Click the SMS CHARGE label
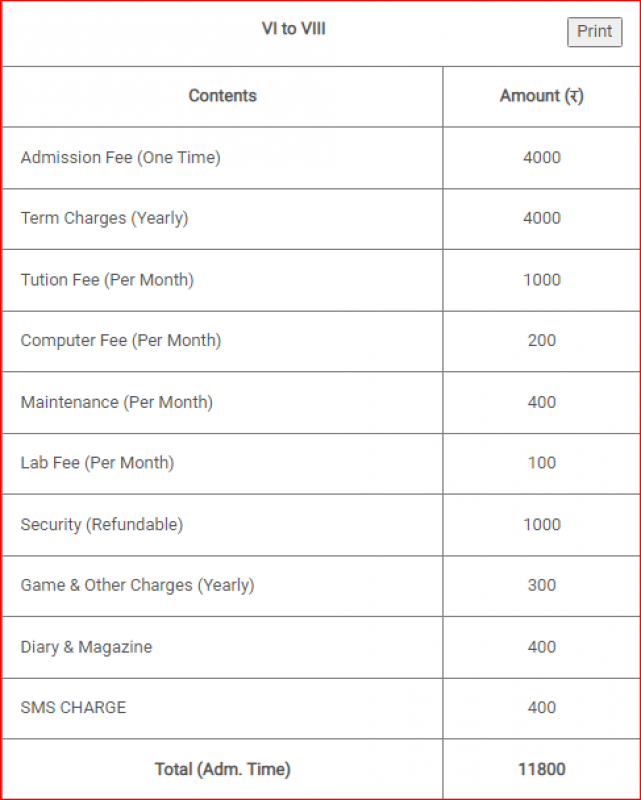 (73, 708)
